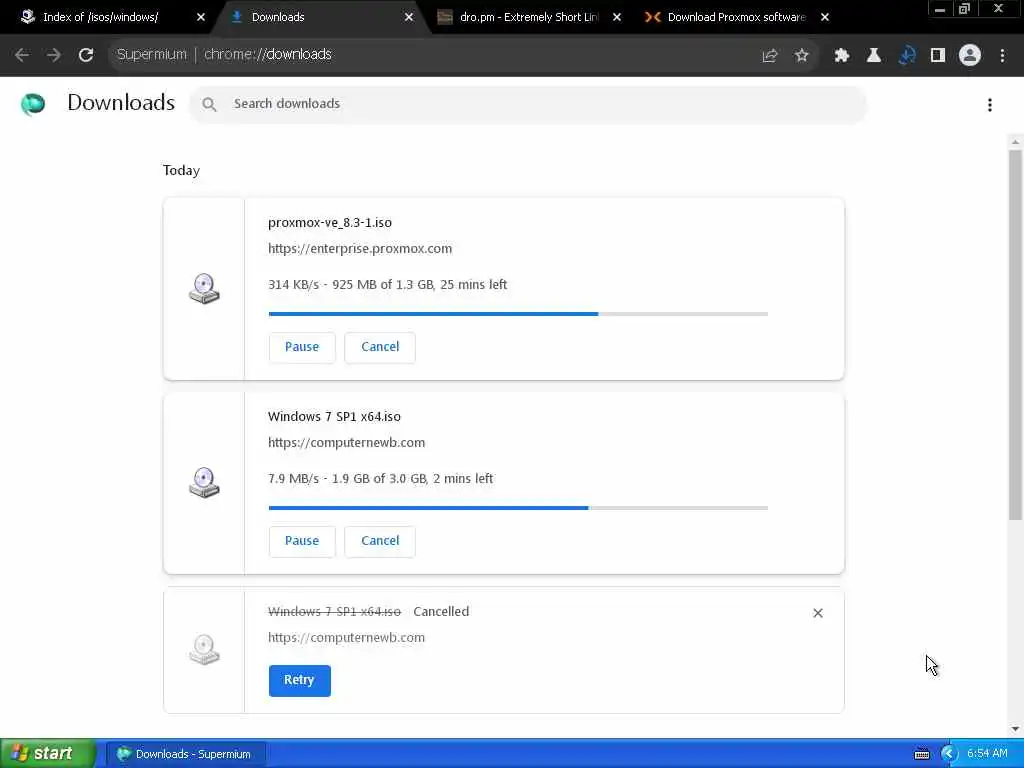Toggle the side panel icon

[x=938, y=56]
